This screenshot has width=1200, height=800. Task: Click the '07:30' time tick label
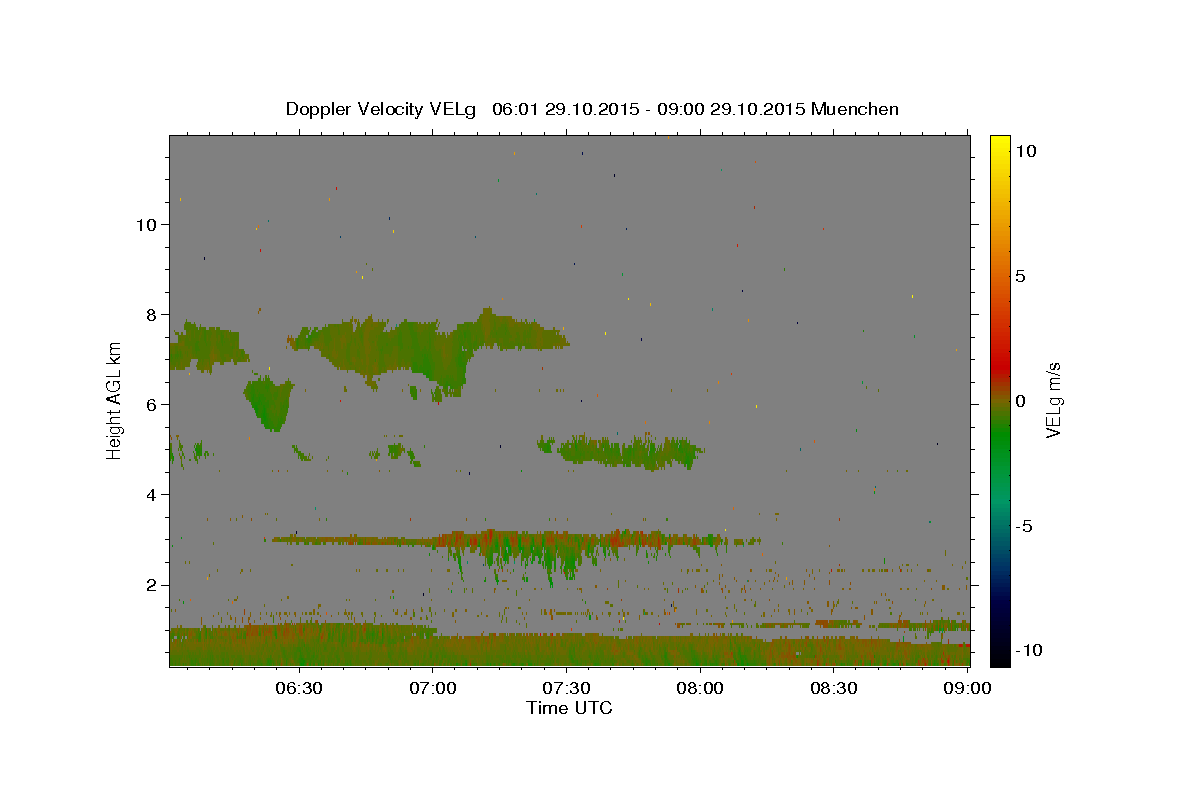pos(566,689)
